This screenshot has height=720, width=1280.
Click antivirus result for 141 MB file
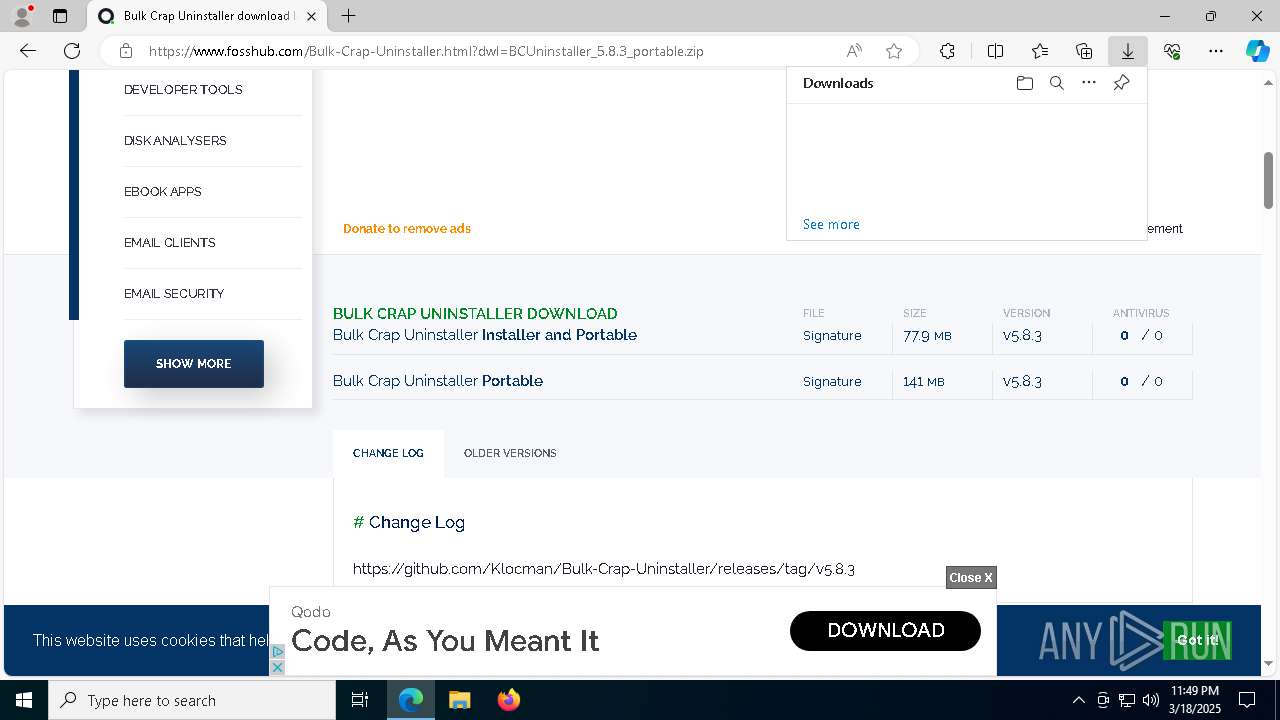click(1141, 382)
